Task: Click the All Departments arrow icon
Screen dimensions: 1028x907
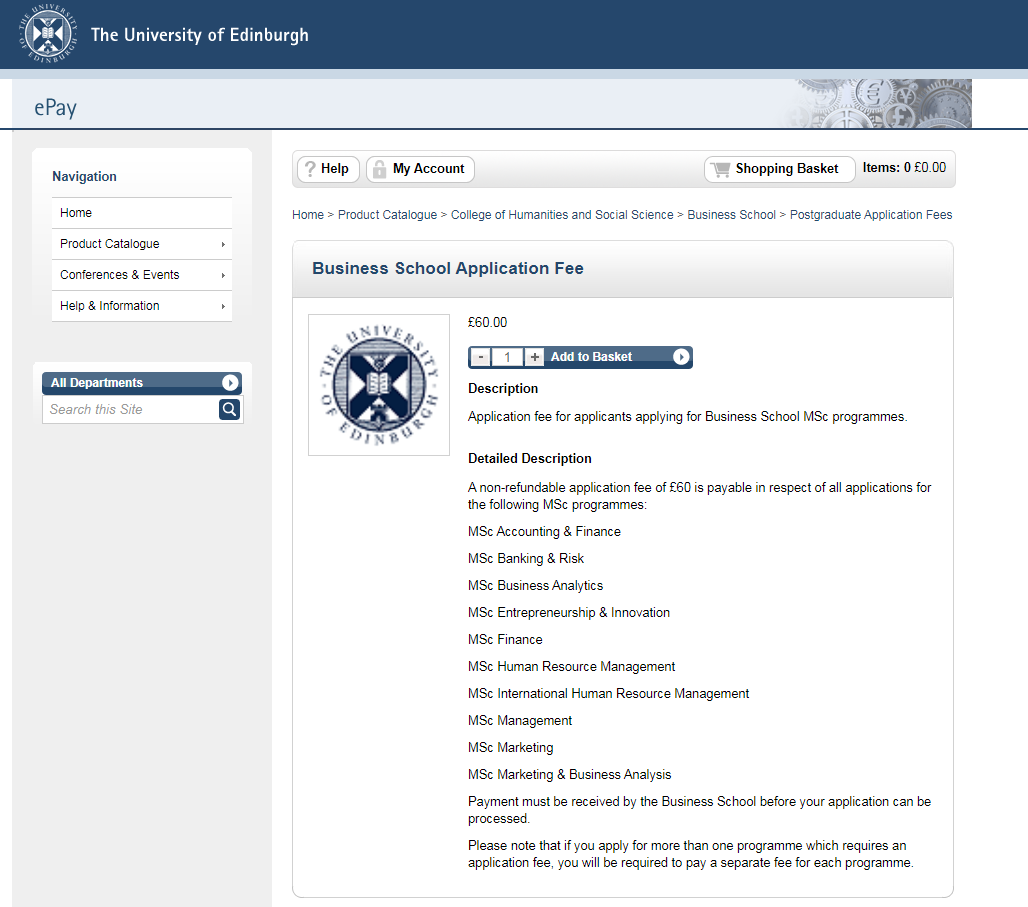Action: tap(230, 383)
